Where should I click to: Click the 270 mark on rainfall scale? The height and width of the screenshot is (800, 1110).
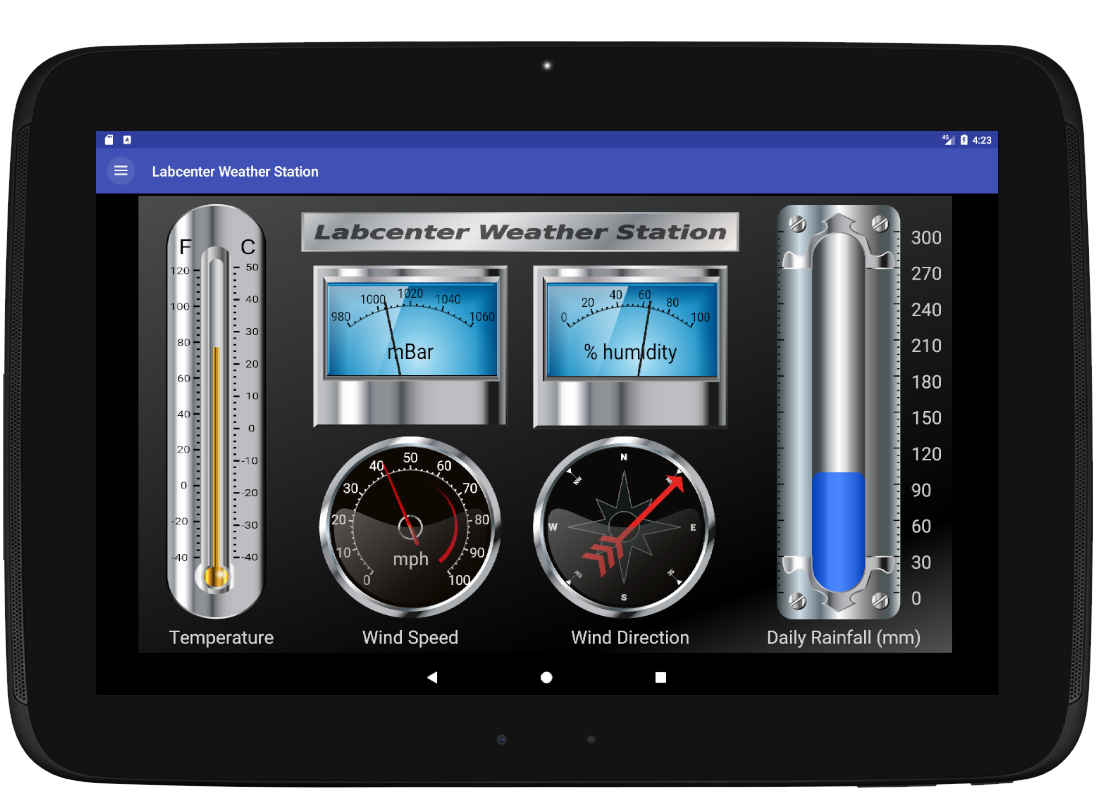926,274
